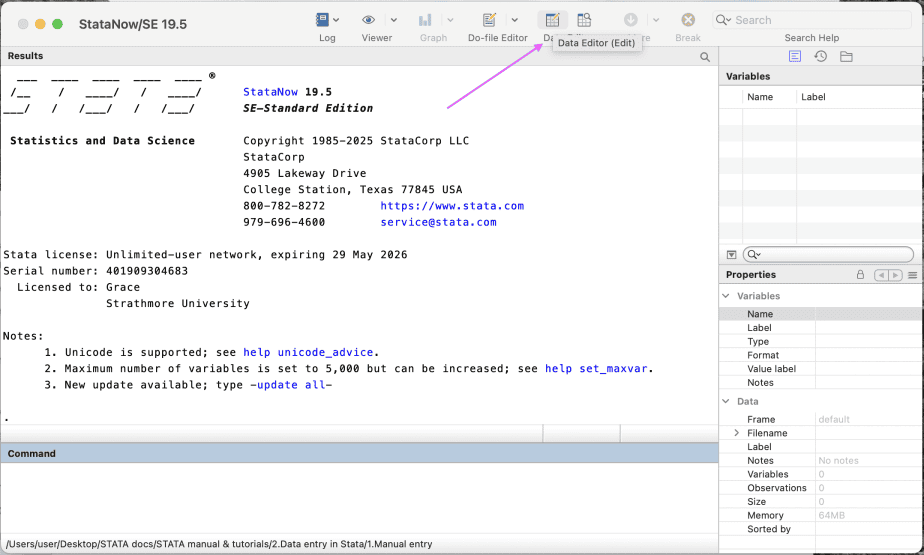The height and width of the screenshot is (555, 924).
Task: Expand the Filename row in Data
Action: click(x=737, y=433)
